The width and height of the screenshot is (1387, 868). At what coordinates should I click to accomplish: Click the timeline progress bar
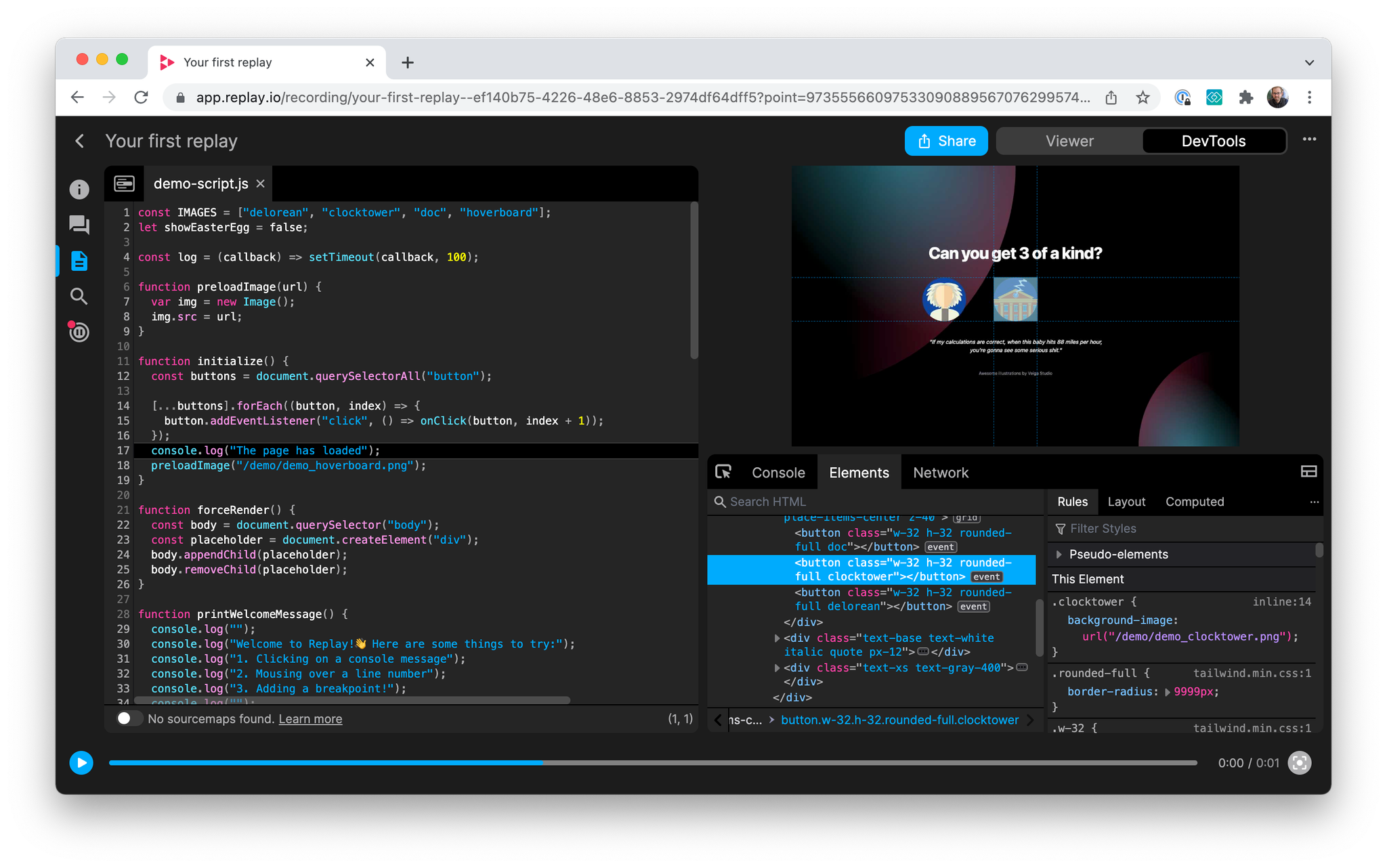point(653,763)
